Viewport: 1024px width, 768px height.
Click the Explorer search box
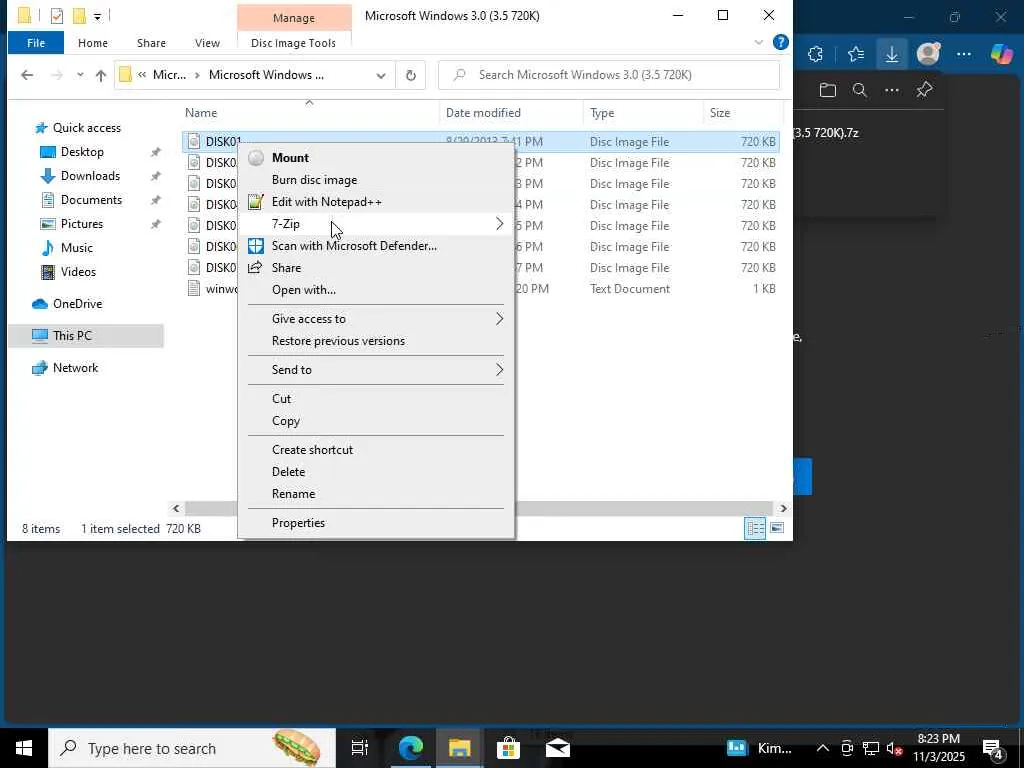[x=609, y=75]
